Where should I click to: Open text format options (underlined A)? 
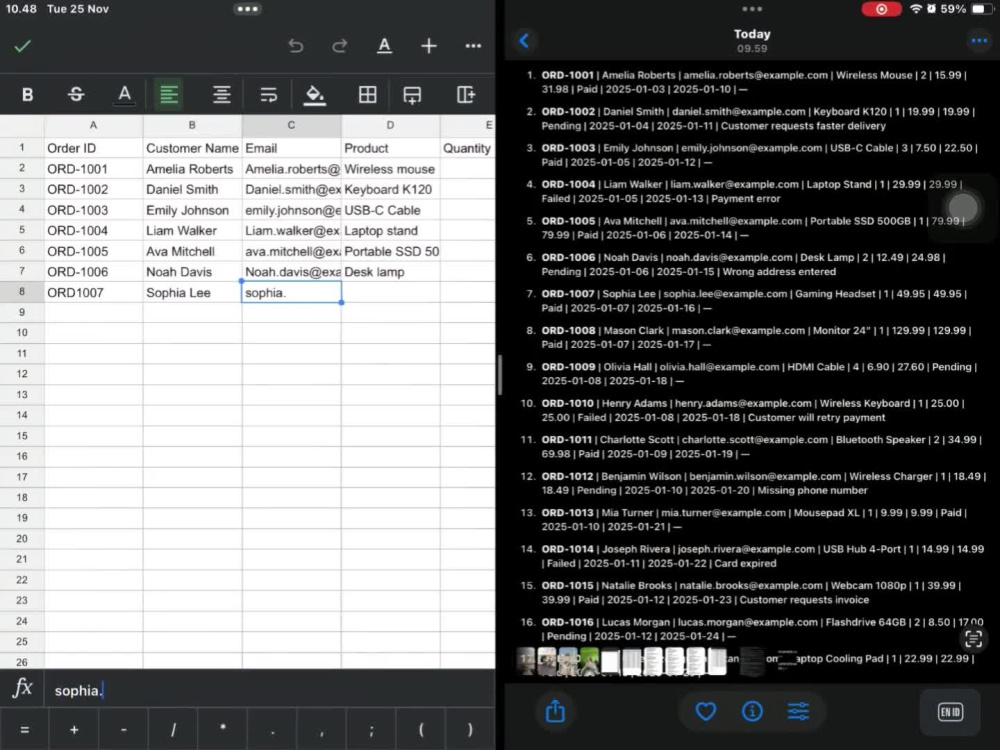384,46
